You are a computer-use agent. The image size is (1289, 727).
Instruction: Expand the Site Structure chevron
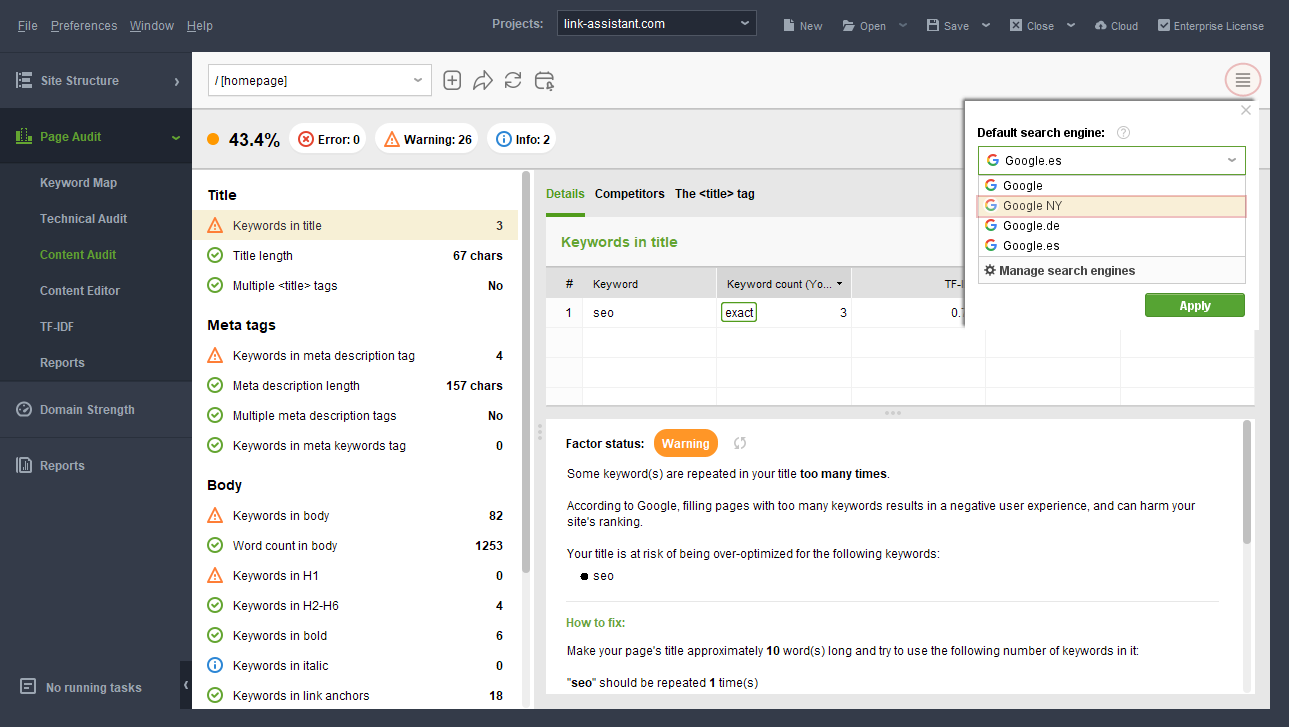[x=177, y=81]
